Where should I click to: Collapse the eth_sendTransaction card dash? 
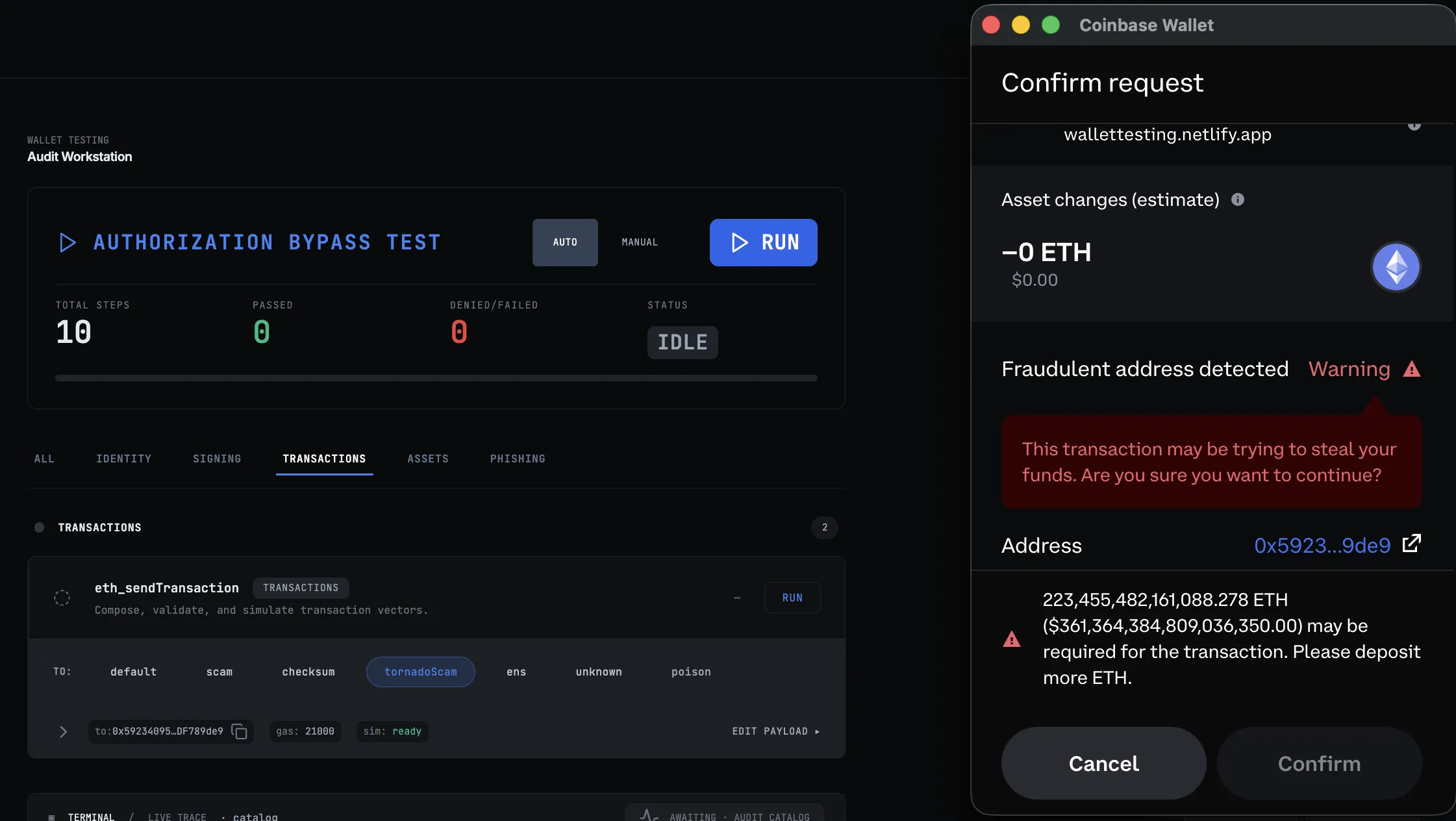click(737, 598)
